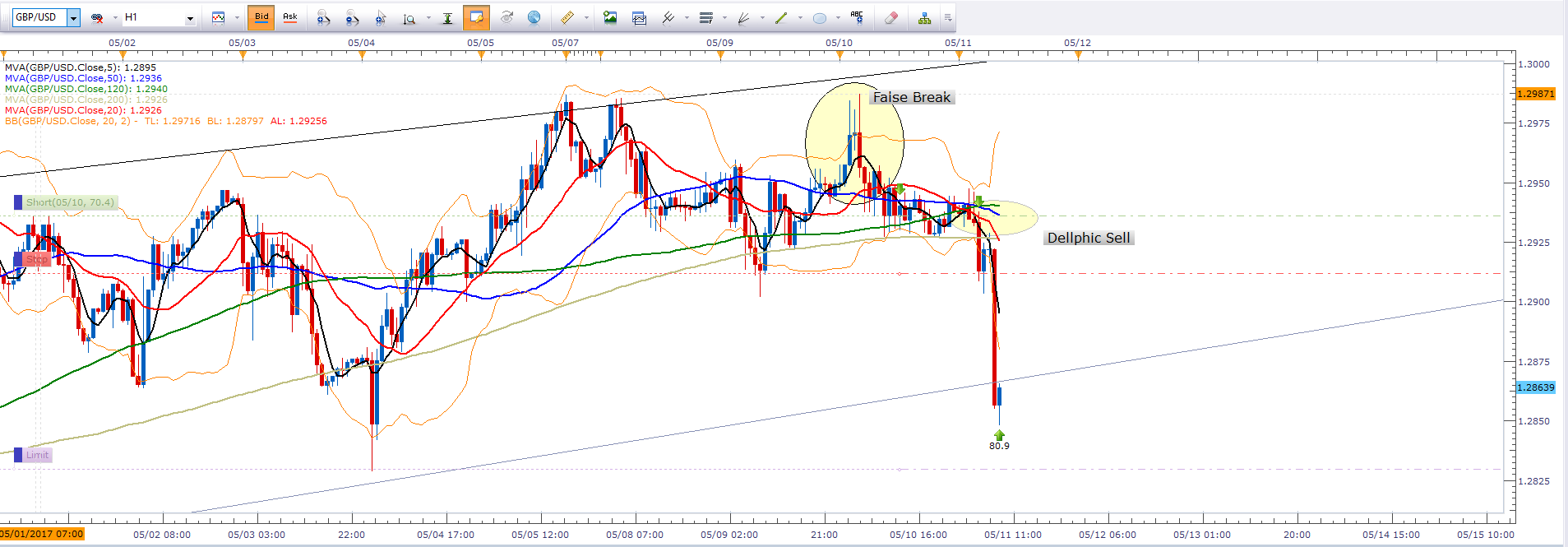Image resolution: width=1568 pixels, height=547 pixels.
Task: Open the GBP/USD symbol dropdown
Action: click(x=73, y=17)
